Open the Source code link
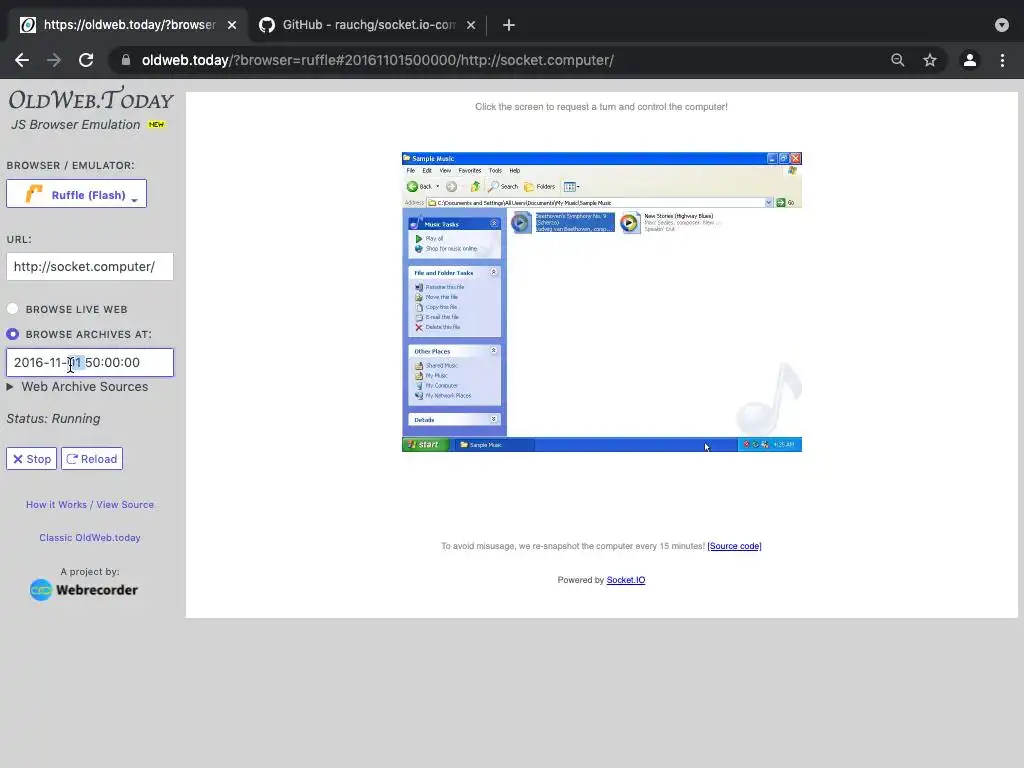The width and height of the screenshot is (1024, 768). click(x=734, y=546)
